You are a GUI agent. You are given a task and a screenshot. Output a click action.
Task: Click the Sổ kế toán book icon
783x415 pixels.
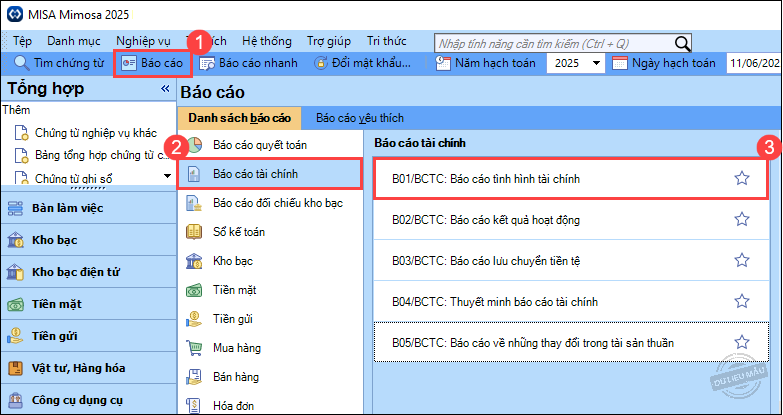click(x=194, y=232)
